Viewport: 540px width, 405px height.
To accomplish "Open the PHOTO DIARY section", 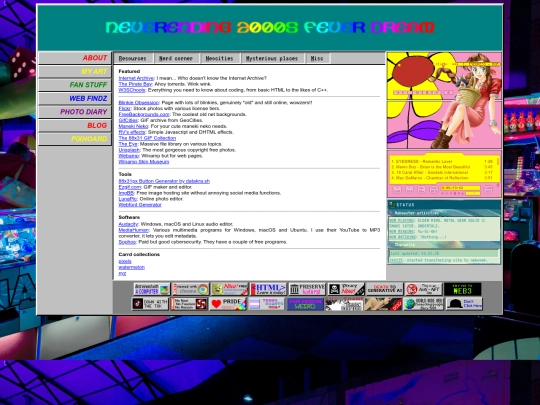I will coord(75,112).
